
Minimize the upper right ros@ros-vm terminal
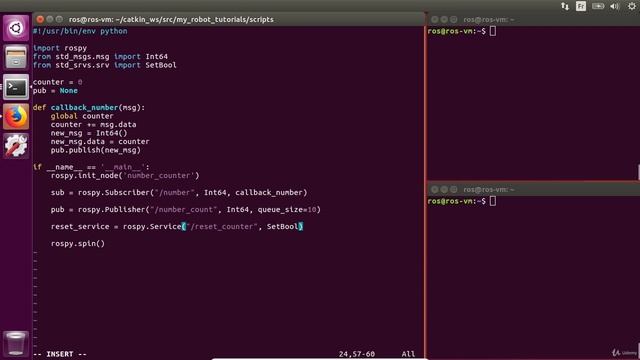point(444,19)
